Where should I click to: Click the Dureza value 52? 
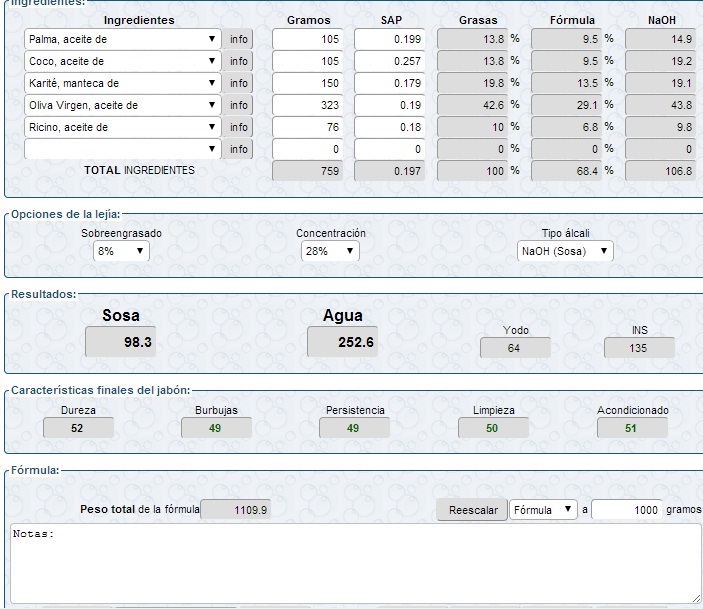(x=78, y=428)
